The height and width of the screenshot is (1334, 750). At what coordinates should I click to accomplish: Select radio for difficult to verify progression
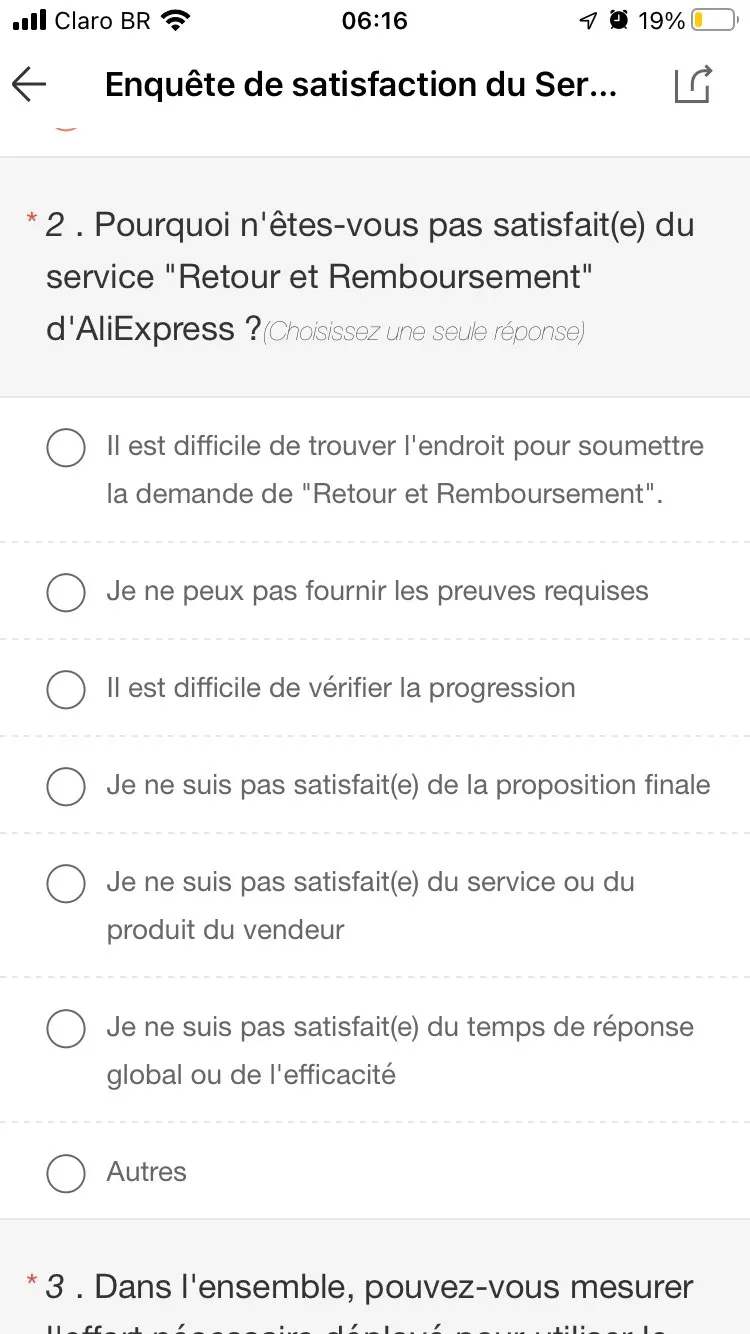click(x=66, y=689)
